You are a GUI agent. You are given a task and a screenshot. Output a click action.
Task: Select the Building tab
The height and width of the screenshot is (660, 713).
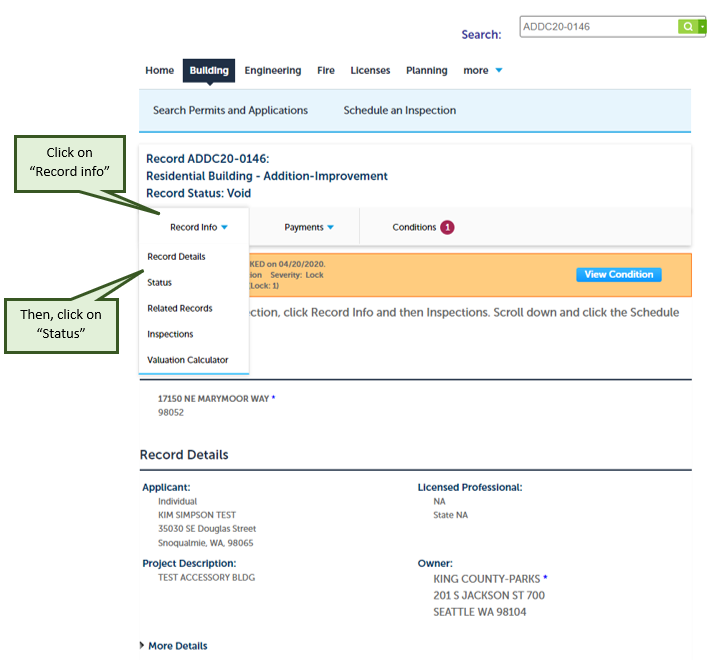[209, 71]
